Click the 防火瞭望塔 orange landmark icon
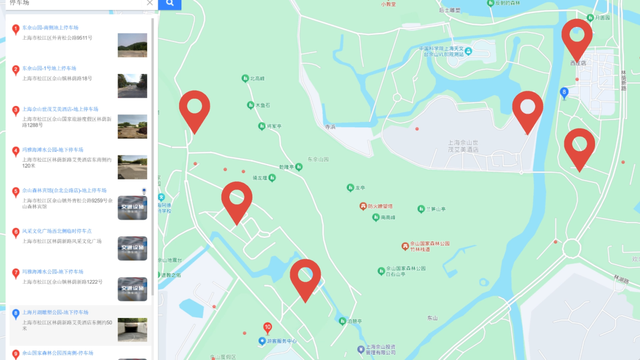This screenshot has height=360, width=640. click(x=363, y=206)
